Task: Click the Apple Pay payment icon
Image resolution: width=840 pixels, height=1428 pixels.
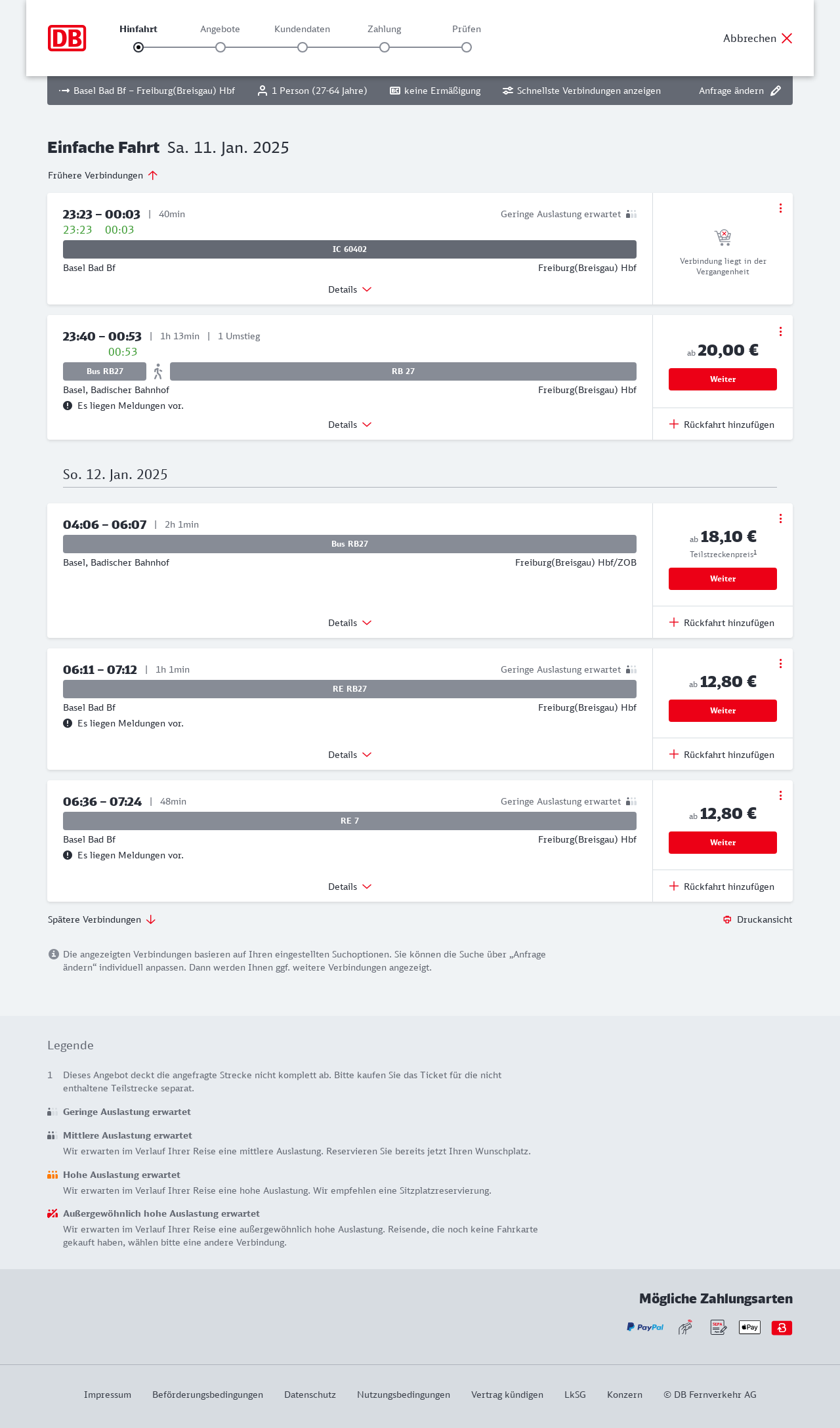Action: [749, 1328]
